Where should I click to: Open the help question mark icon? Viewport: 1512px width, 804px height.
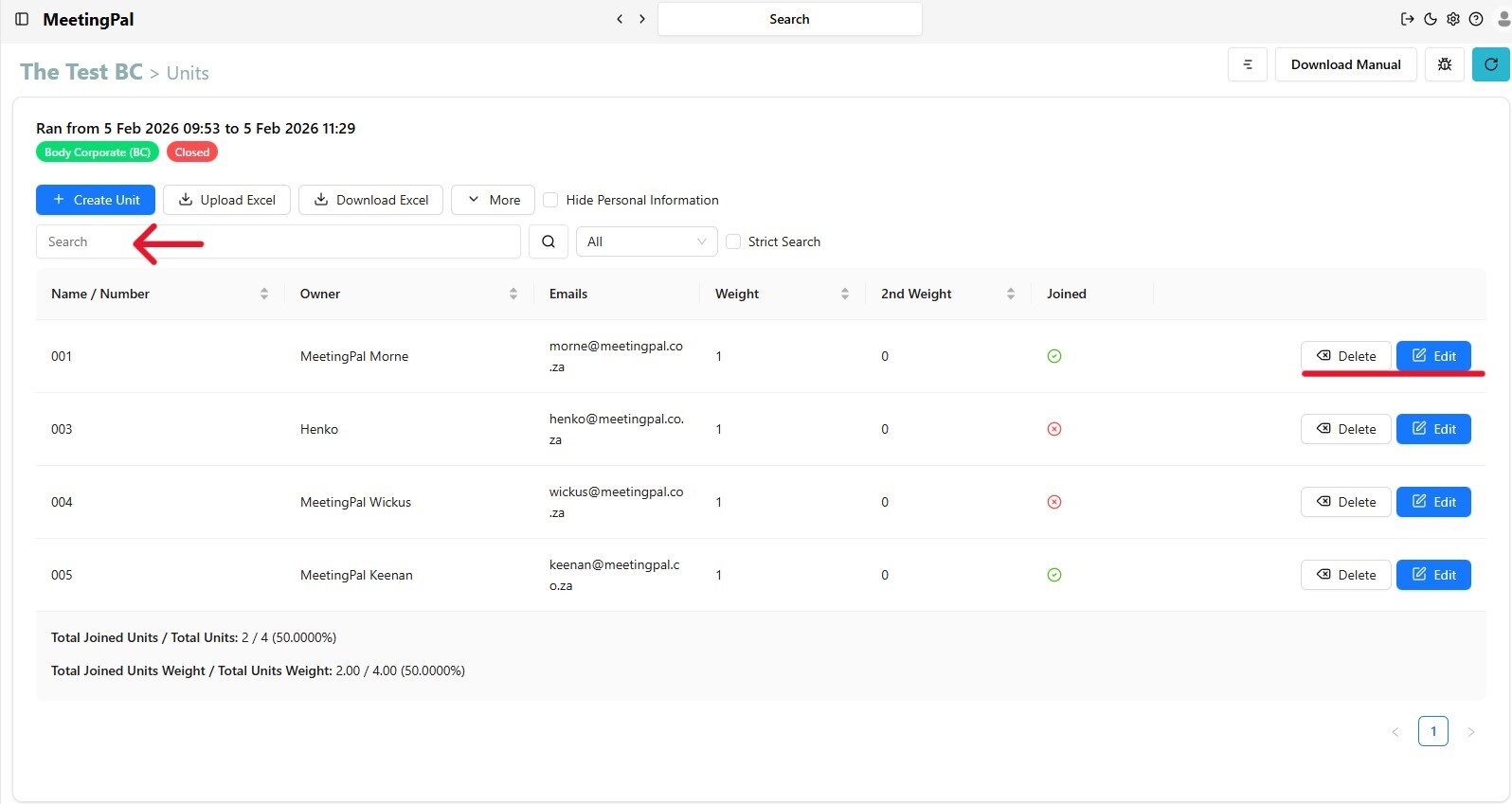tap(1476, 19)
